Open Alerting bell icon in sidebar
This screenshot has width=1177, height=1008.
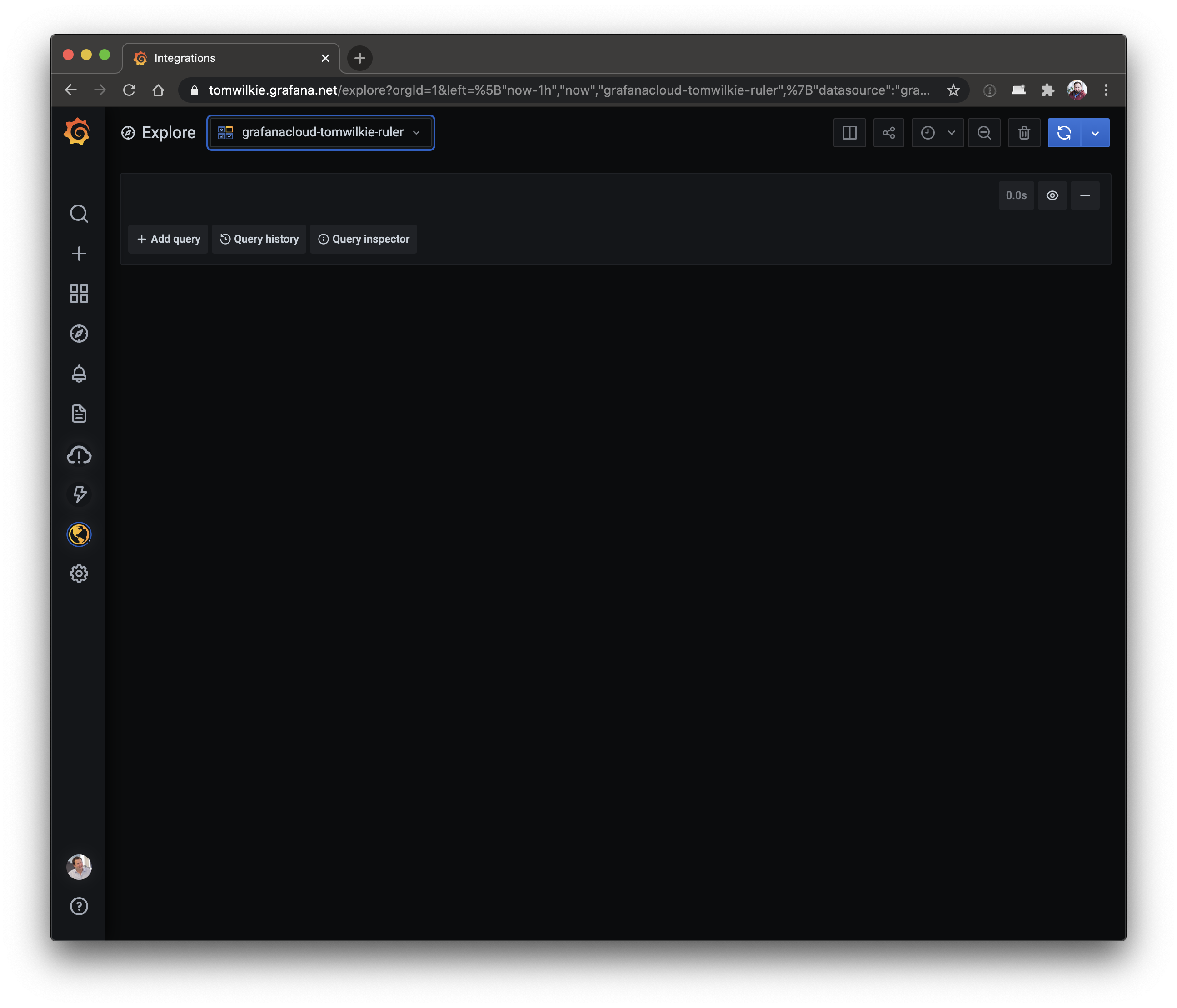coord(78,373)
